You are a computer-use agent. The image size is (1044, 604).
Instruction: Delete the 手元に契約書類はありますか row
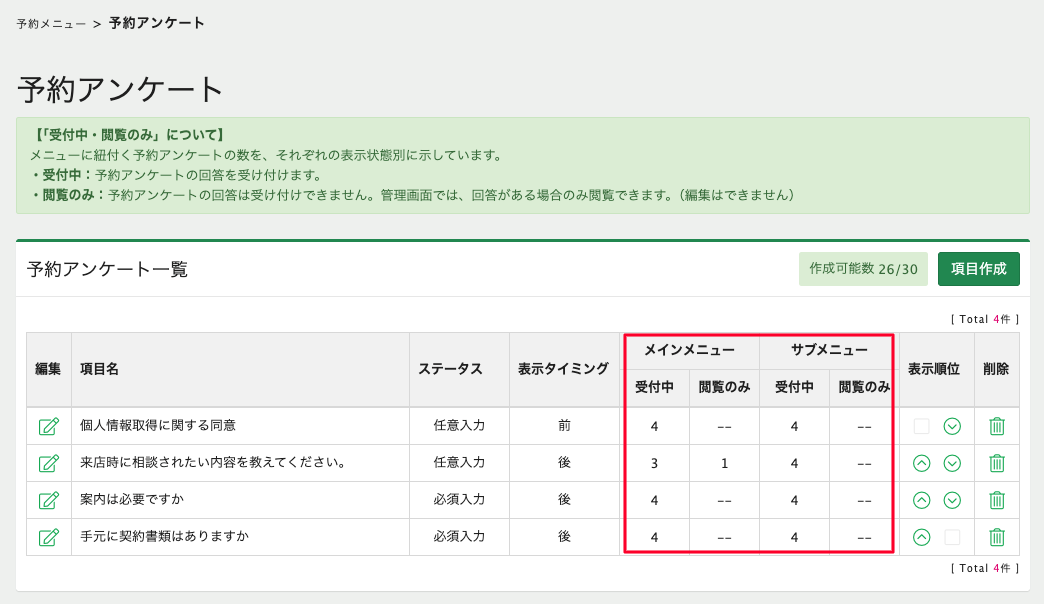996,537
